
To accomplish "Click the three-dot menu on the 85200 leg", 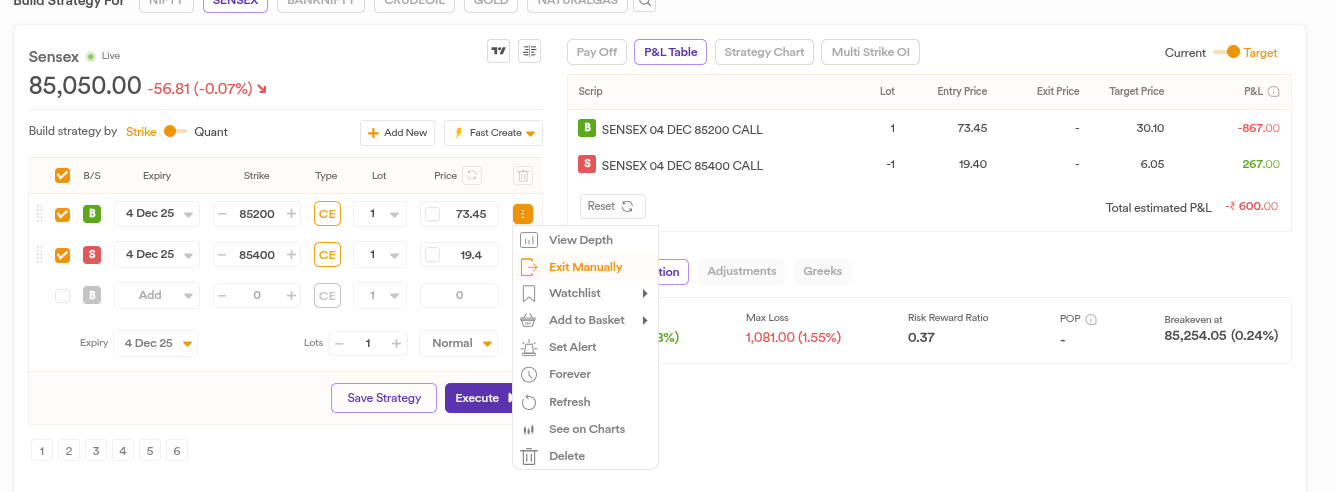I will pyautogui.click(x=522, y=214).
